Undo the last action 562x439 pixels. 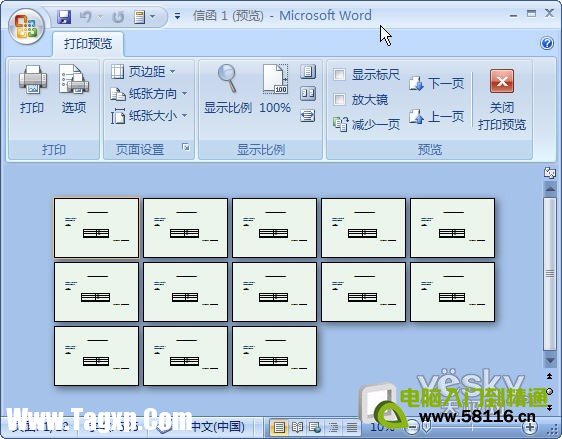[x=86, y=16]
